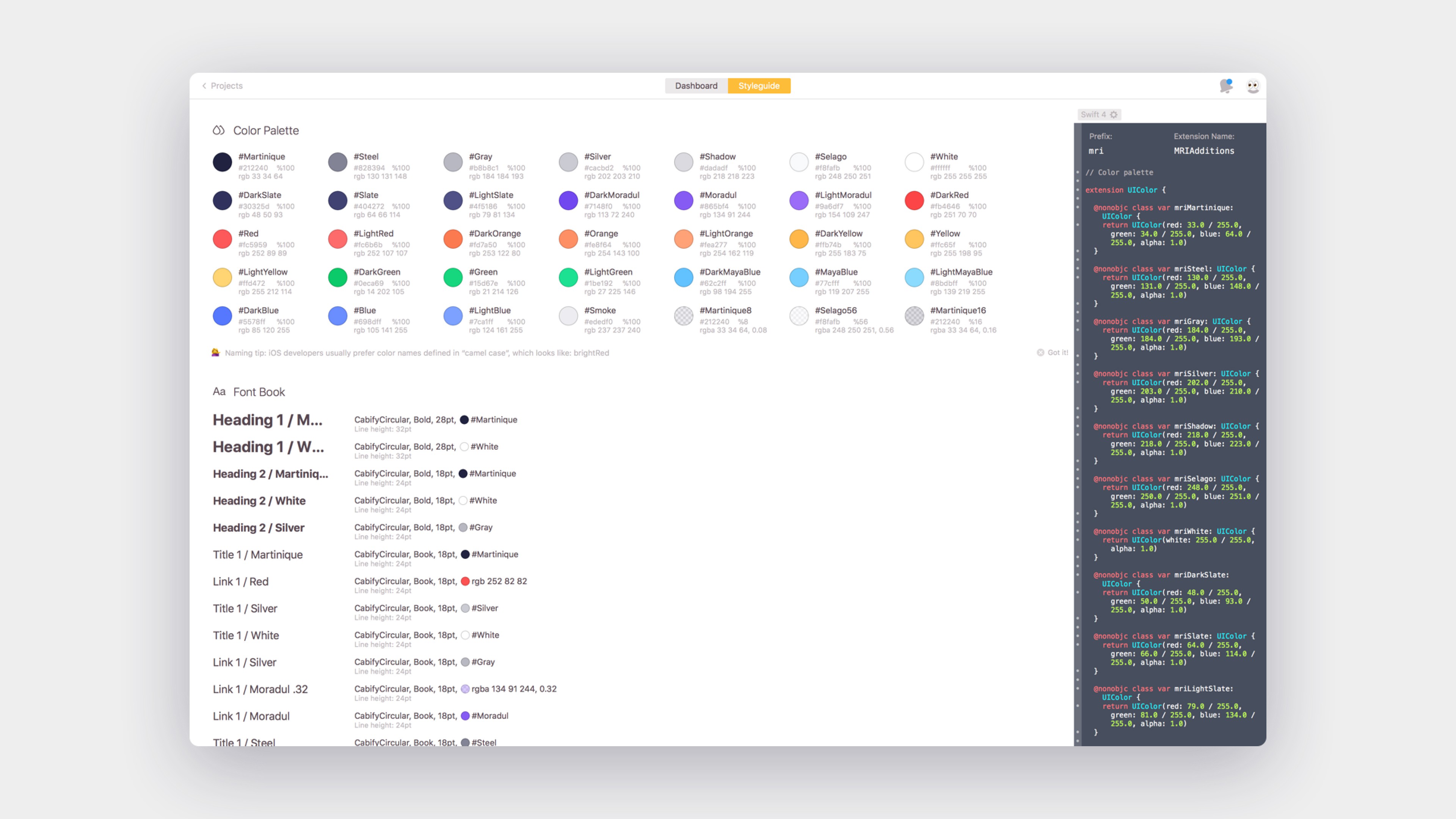Screen dimensions: 1456x819
Task: Open Swift 4 code language settings
Action: (x=1099, y=115)
